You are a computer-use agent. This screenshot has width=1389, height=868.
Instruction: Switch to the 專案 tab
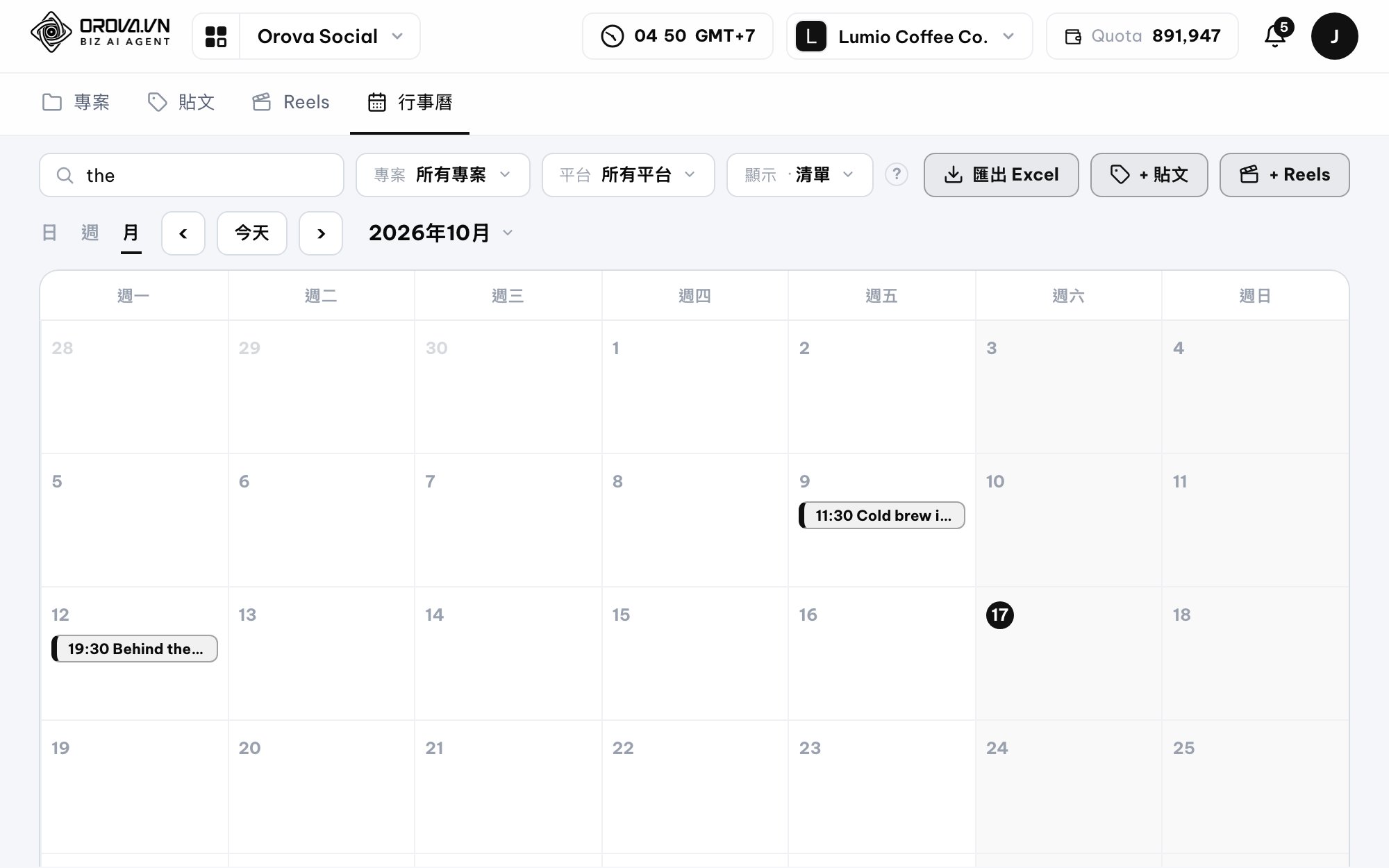pyautogui.click(x=76, y=103)
